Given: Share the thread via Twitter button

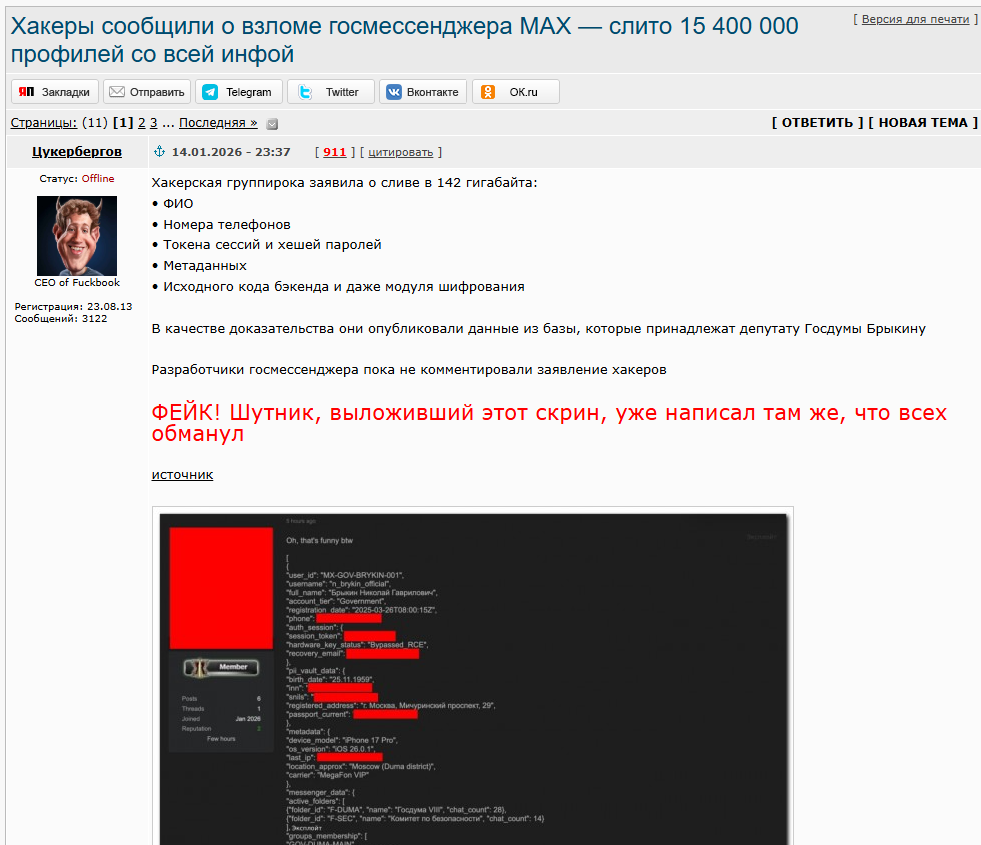Looking at the screenshot, I should tap(331, 92).
